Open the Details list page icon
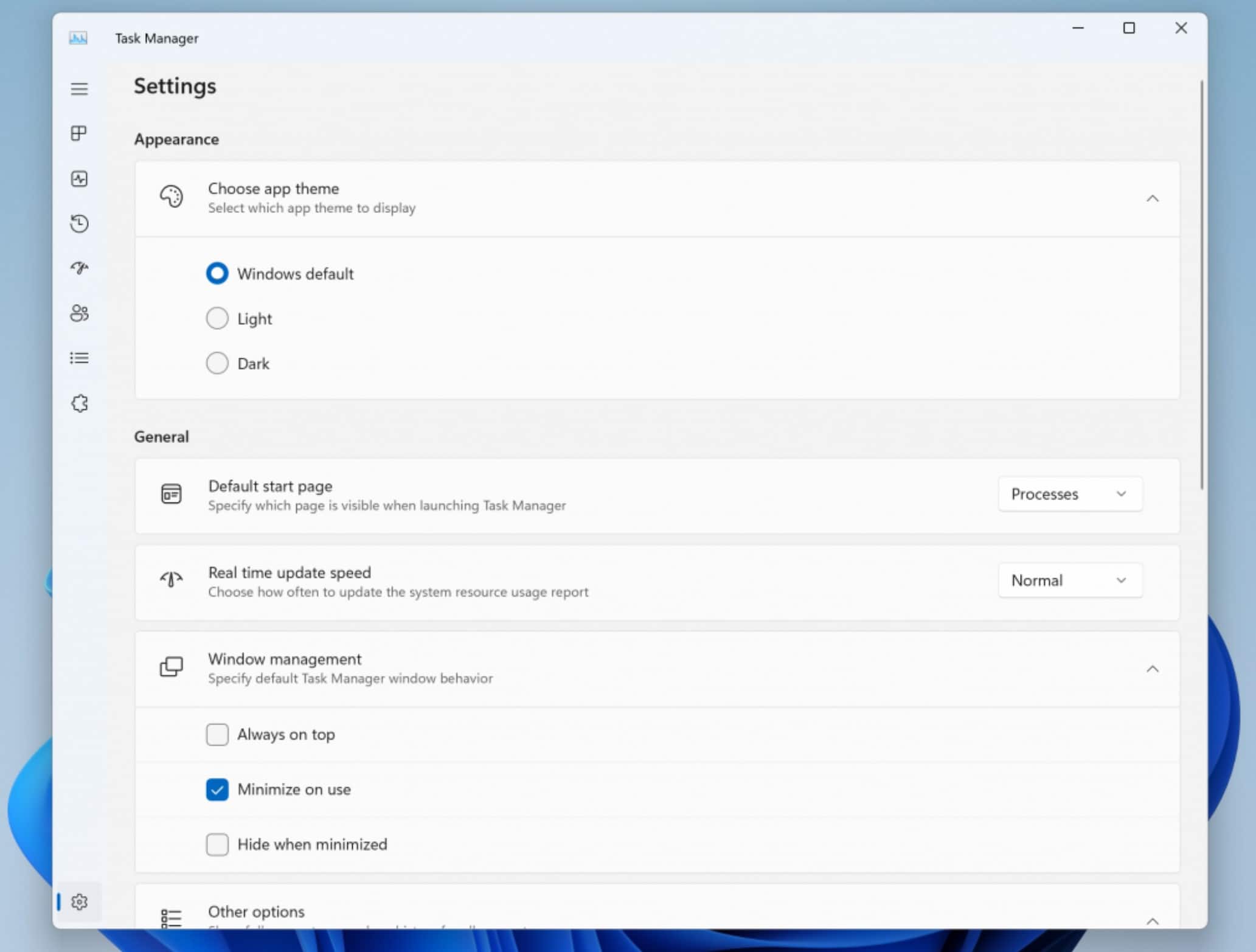 (x=79, y=358)
